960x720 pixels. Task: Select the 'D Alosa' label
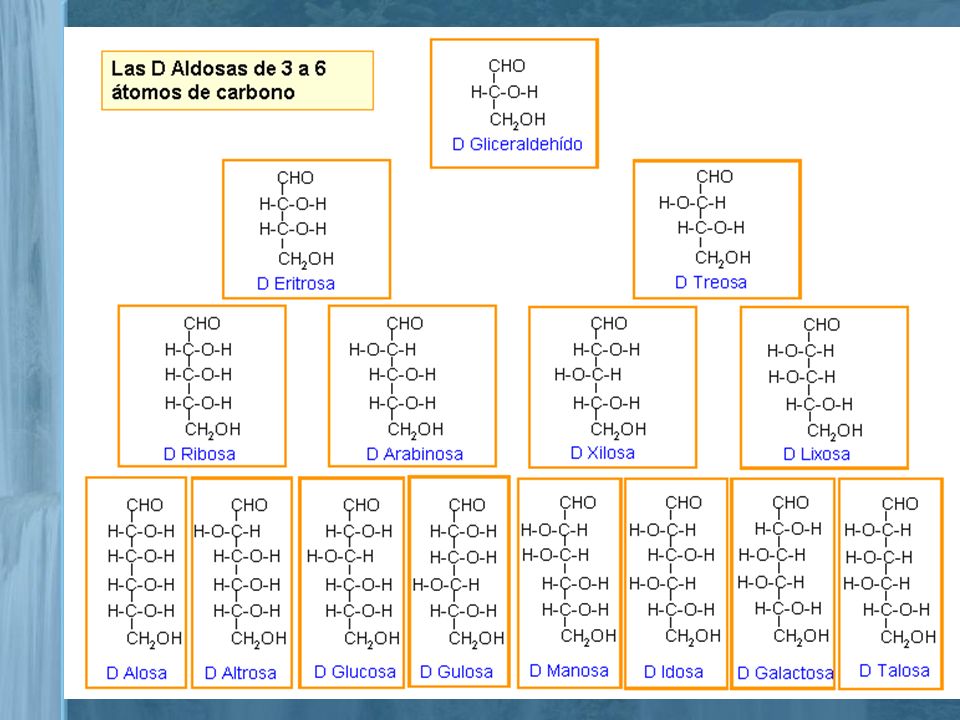tap(137, 673)
